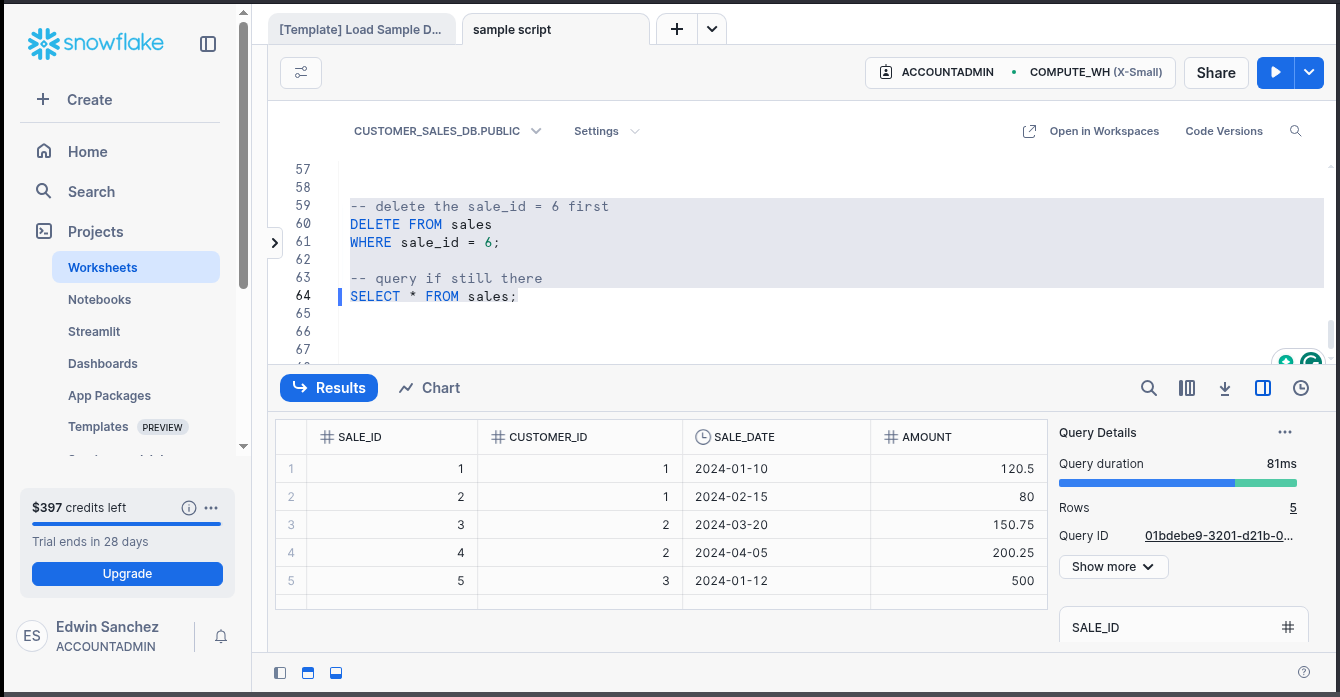This screenshot has height=697, width=1340.
Task: Open the [Template] Load Sample worksheet tab
Action: [362, 29]
